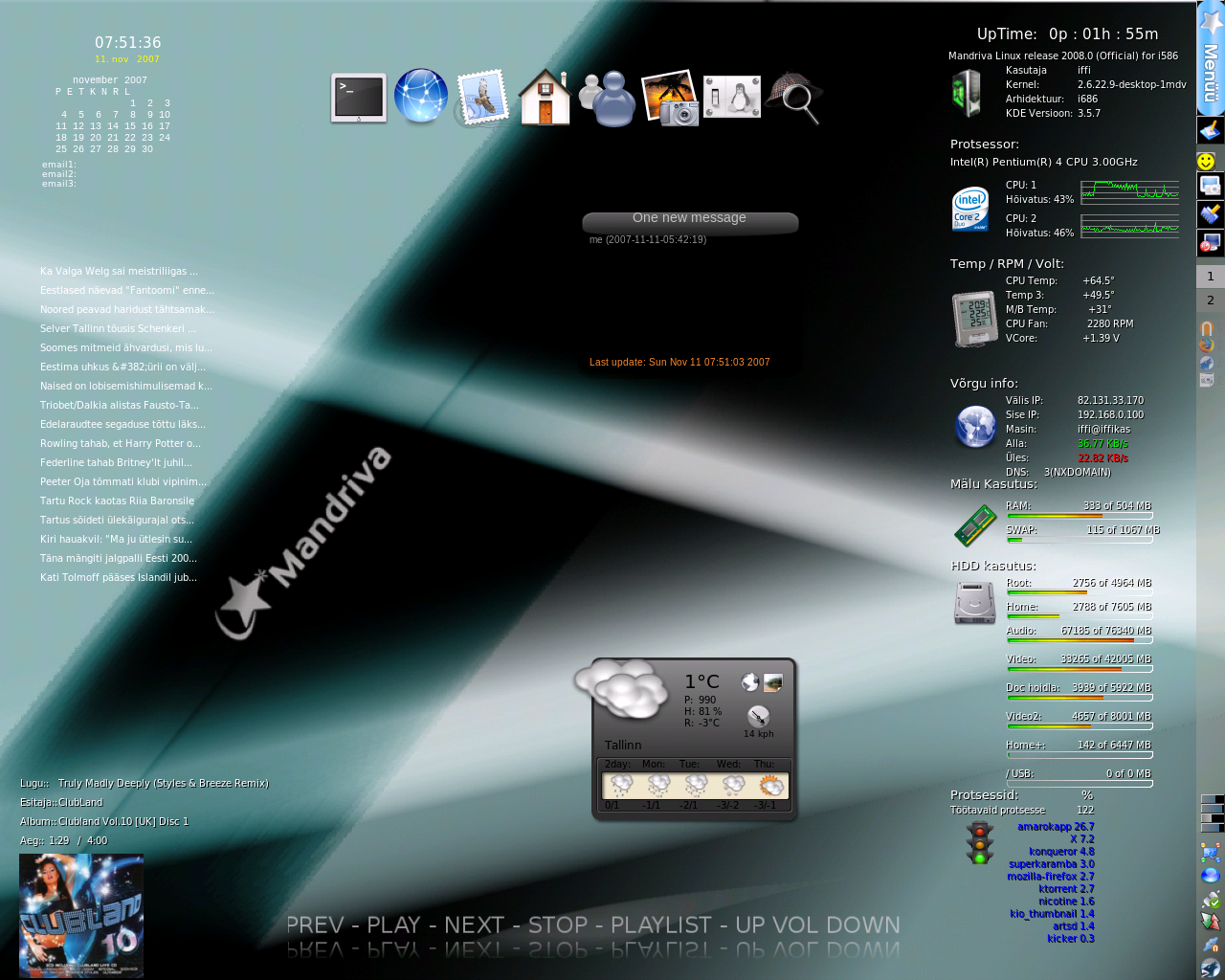
Task: Click the Mandriva Menüü button
Action: pyautogui.click(x=1211, y=59)
